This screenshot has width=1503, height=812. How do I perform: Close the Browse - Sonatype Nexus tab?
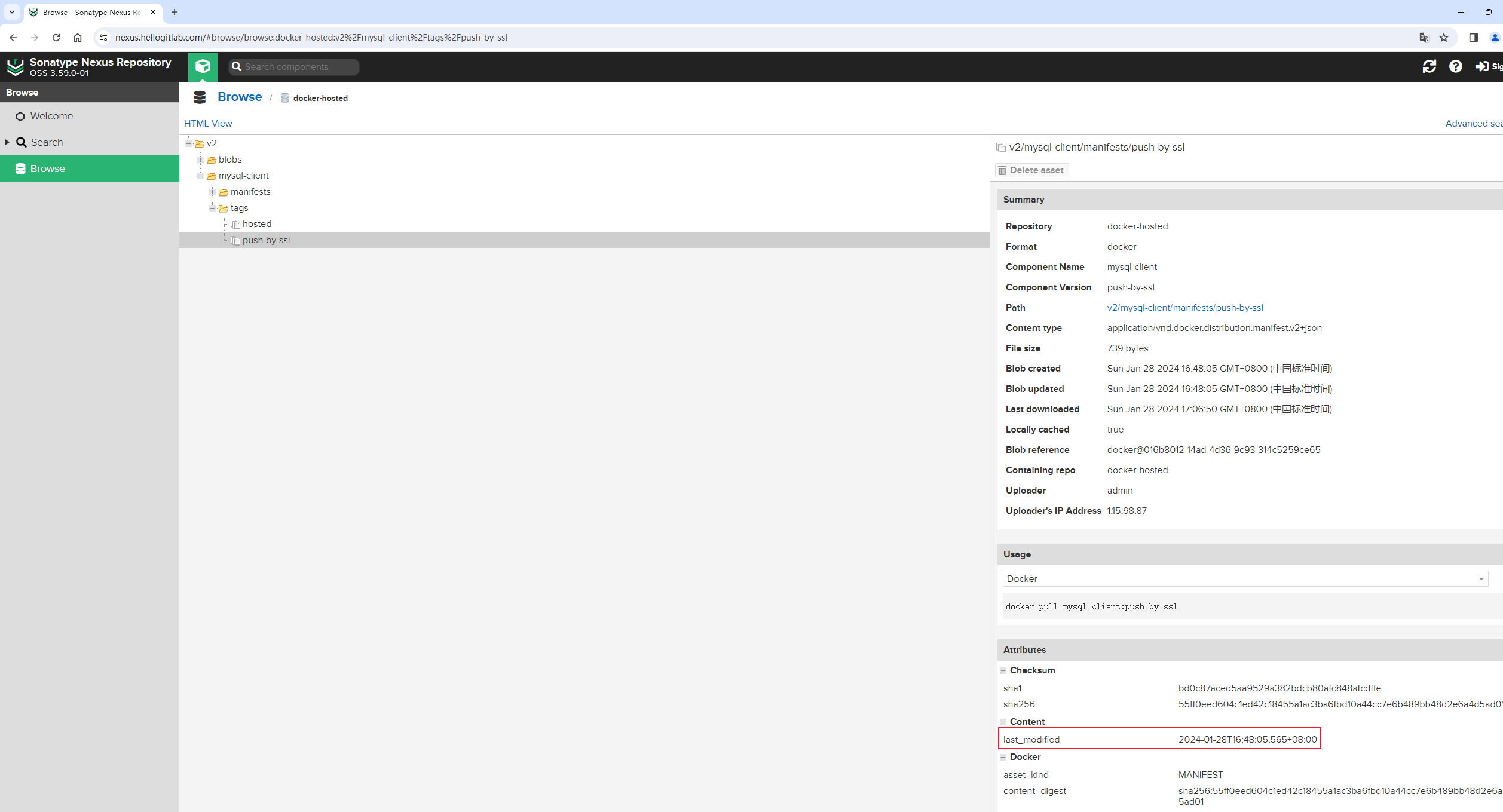153,12
